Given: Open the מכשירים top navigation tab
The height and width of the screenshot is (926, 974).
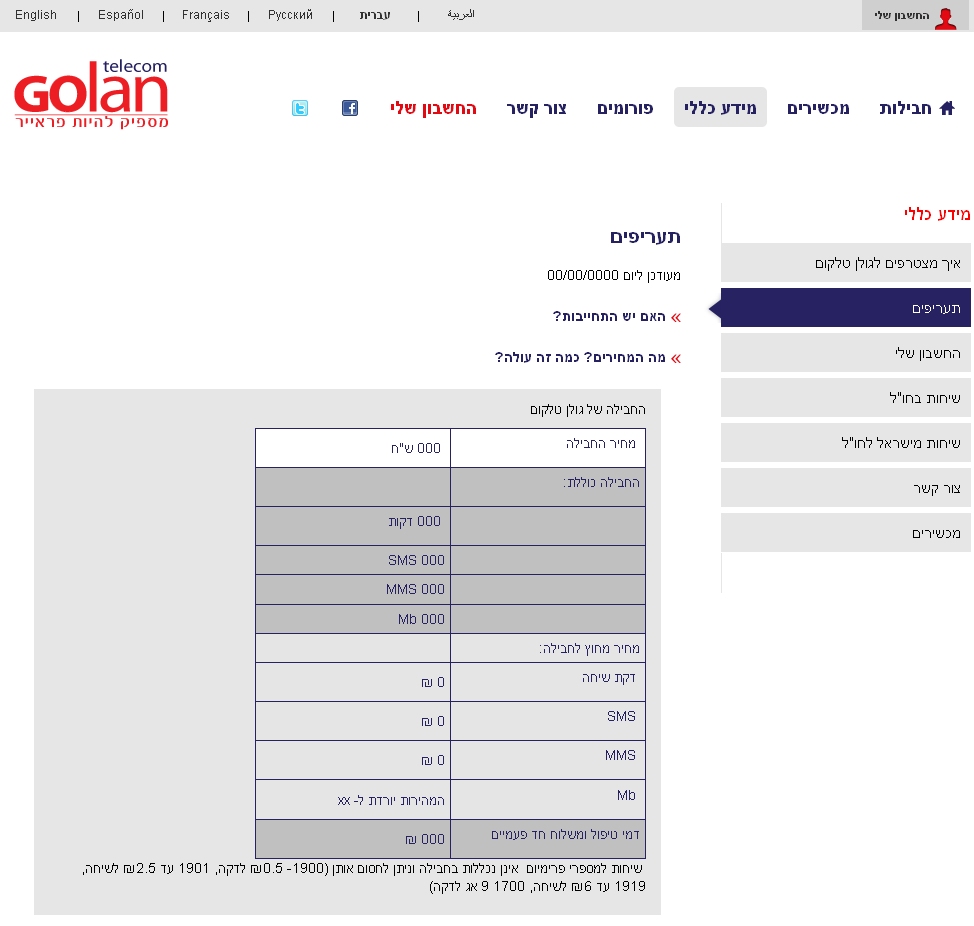Looking at the screenshot, I should pos(818,108).
